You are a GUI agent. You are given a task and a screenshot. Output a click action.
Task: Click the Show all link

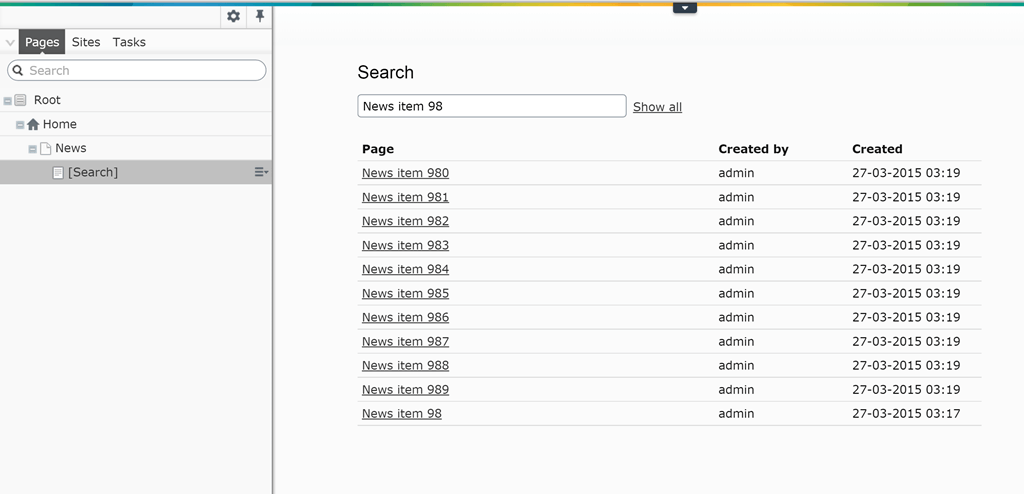[x=657, y=107]
